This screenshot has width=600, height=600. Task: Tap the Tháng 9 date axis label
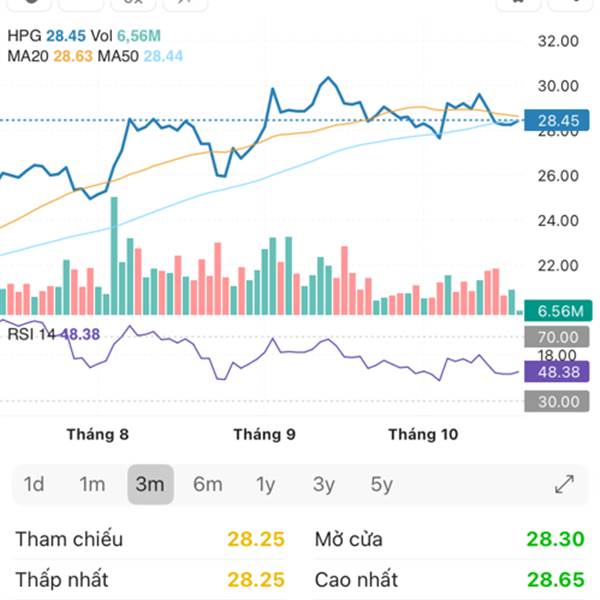click(x=264, y=434)
